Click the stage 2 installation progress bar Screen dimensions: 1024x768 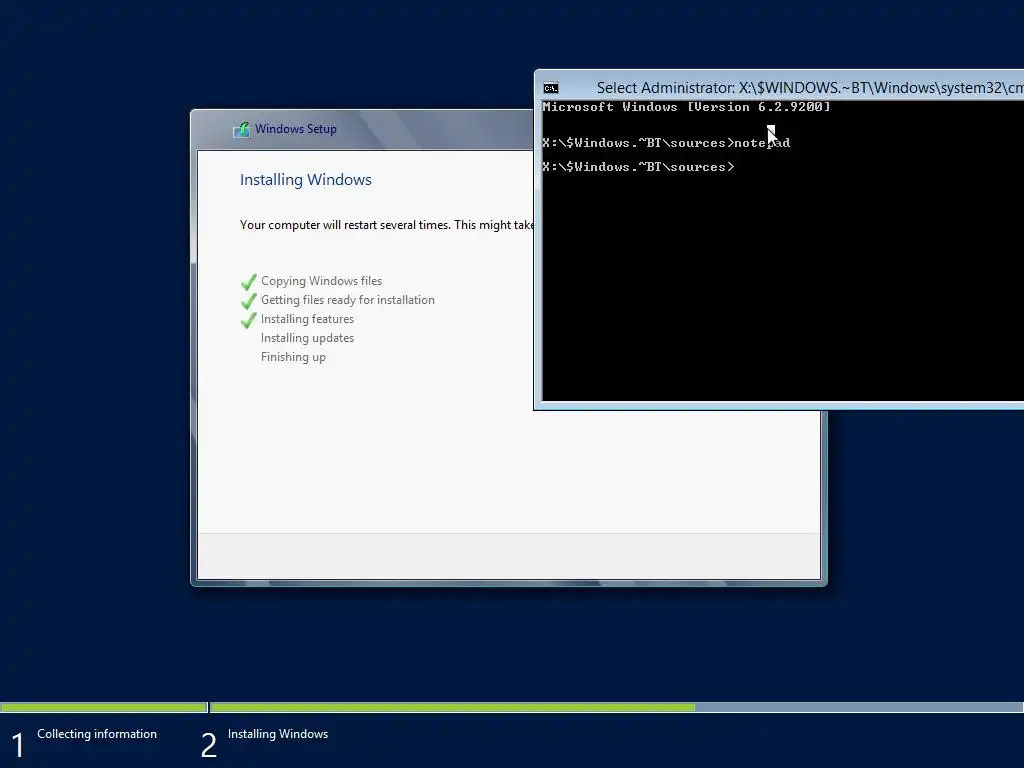[616, 707]
